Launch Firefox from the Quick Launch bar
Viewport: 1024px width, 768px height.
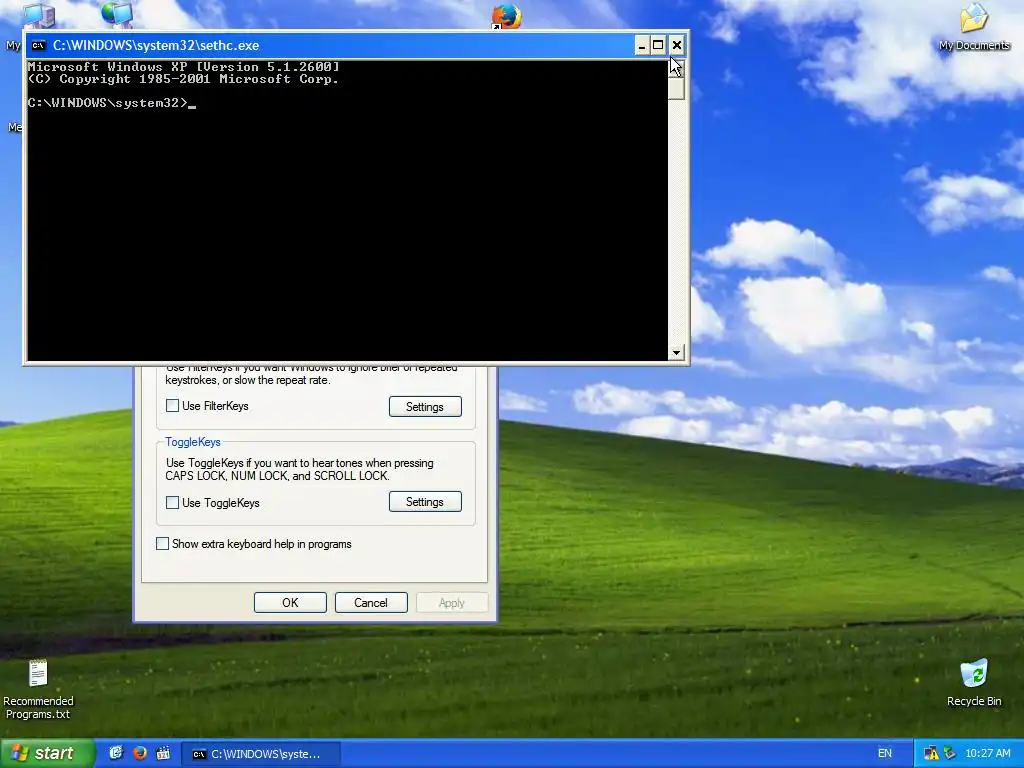pyautogui.click(x=140, y=753)
